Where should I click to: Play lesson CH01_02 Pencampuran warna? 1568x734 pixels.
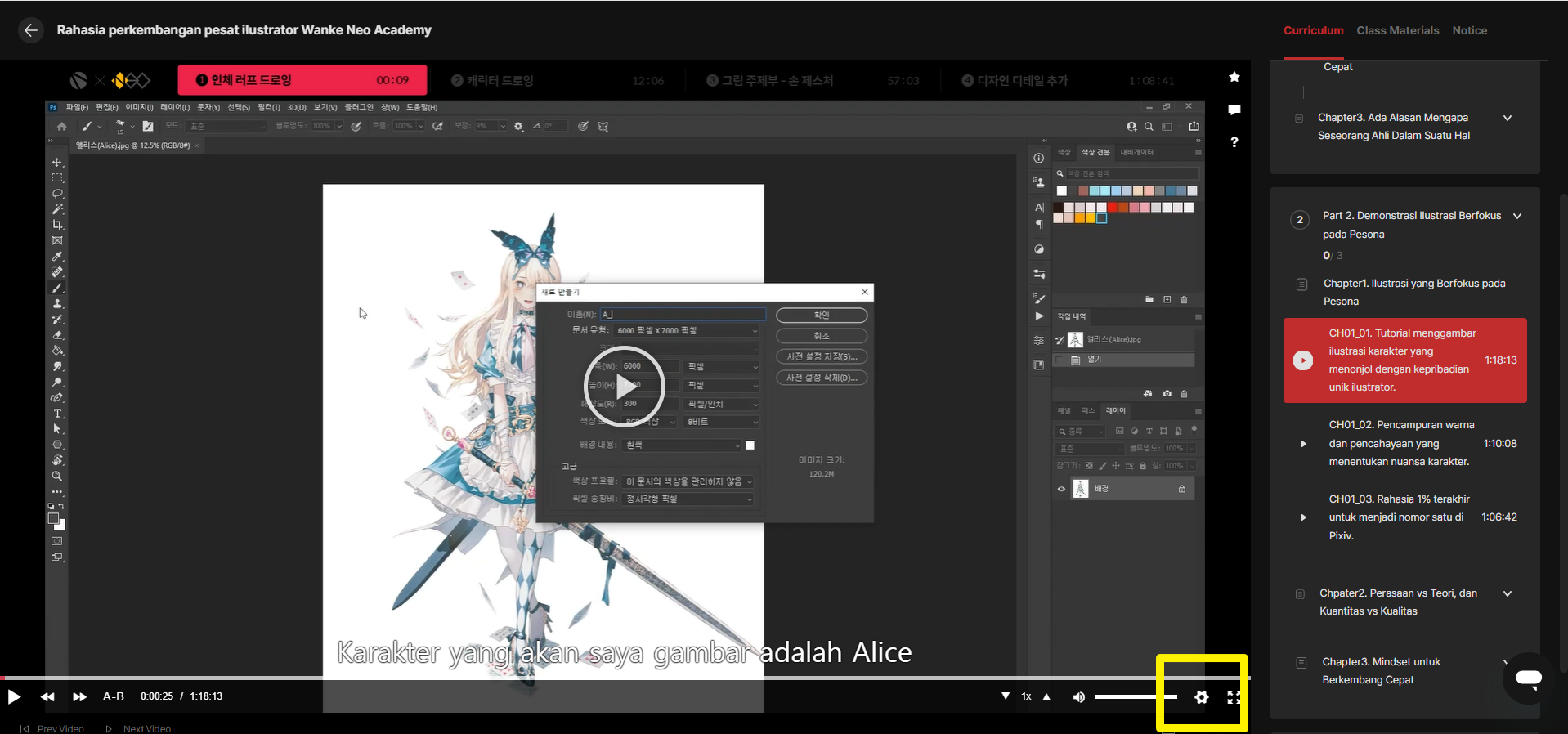pyautogui.click(x=1404, y=444)
